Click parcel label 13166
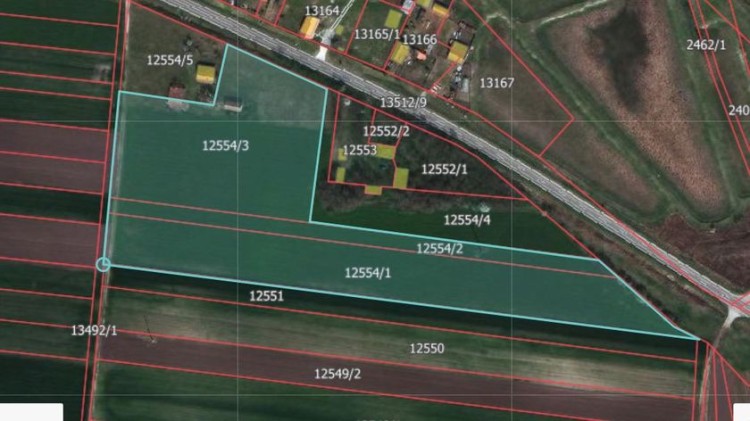This screenshot has width=750, height=421. pyautogui.click(x=419, y=40)
